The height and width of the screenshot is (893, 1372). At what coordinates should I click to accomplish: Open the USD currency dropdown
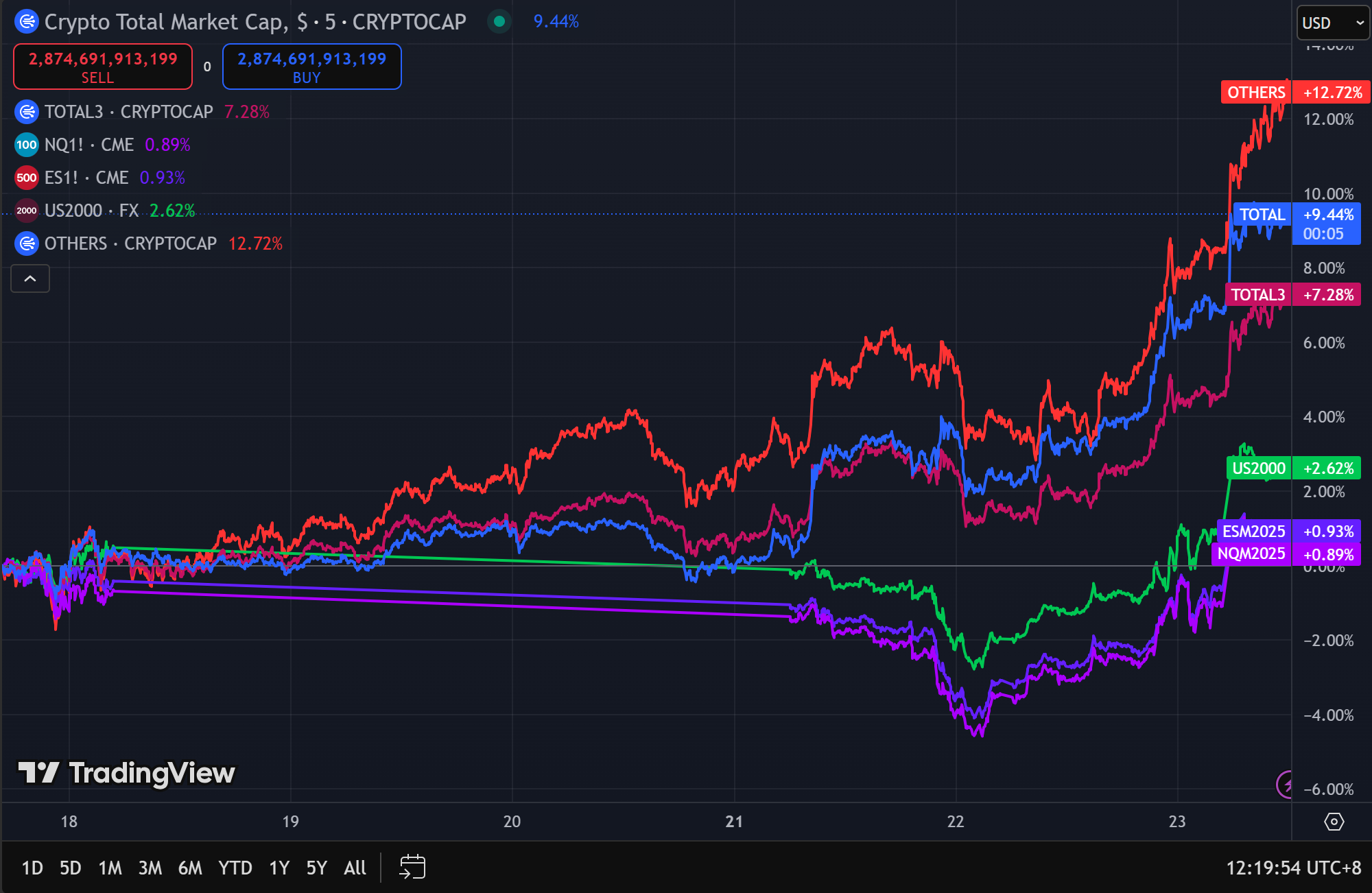coord(1332,23)
